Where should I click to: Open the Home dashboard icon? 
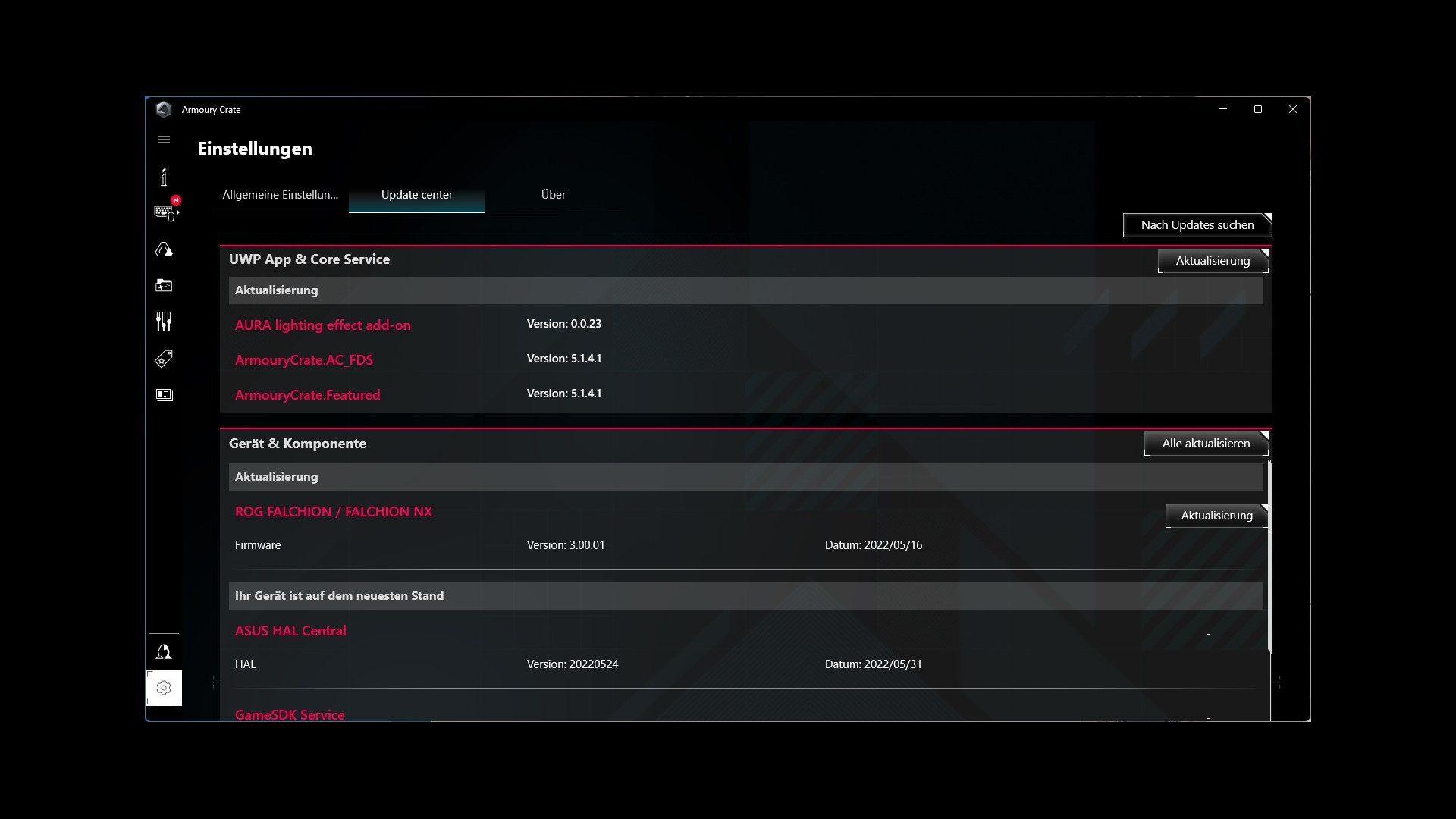164,177
